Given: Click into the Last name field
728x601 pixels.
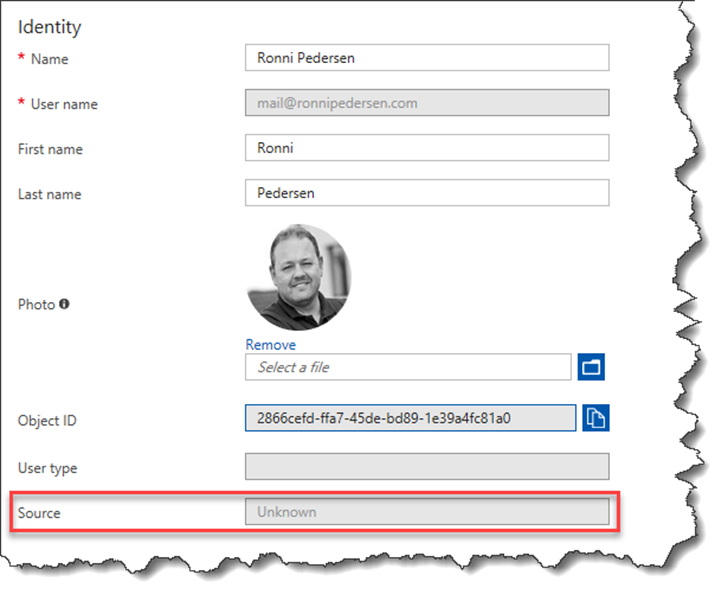Looking at the screenshot, I should (427, 193).
